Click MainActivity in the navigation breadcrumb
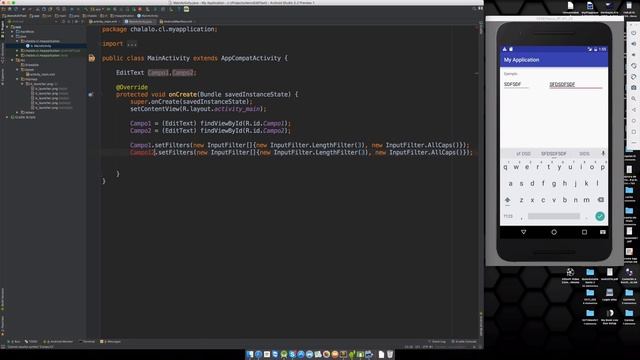Viewport: 640px width, 360px height. [148, 16]
